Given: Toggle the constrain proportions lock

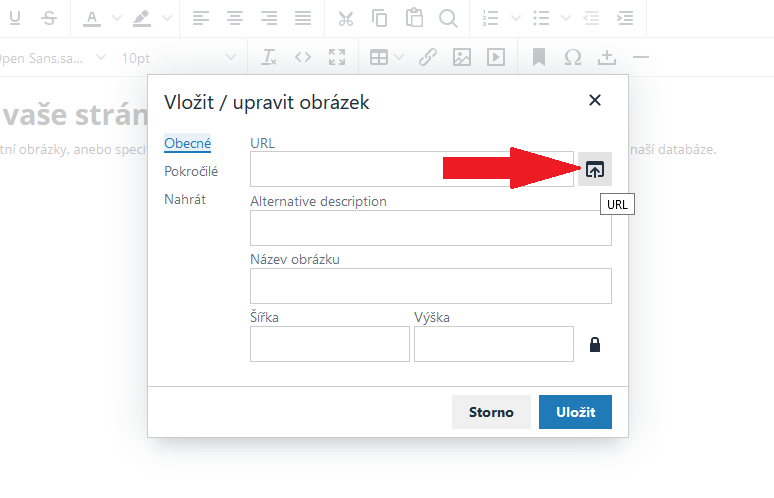Looking at the screenshot, I should (x=595, y=345).
